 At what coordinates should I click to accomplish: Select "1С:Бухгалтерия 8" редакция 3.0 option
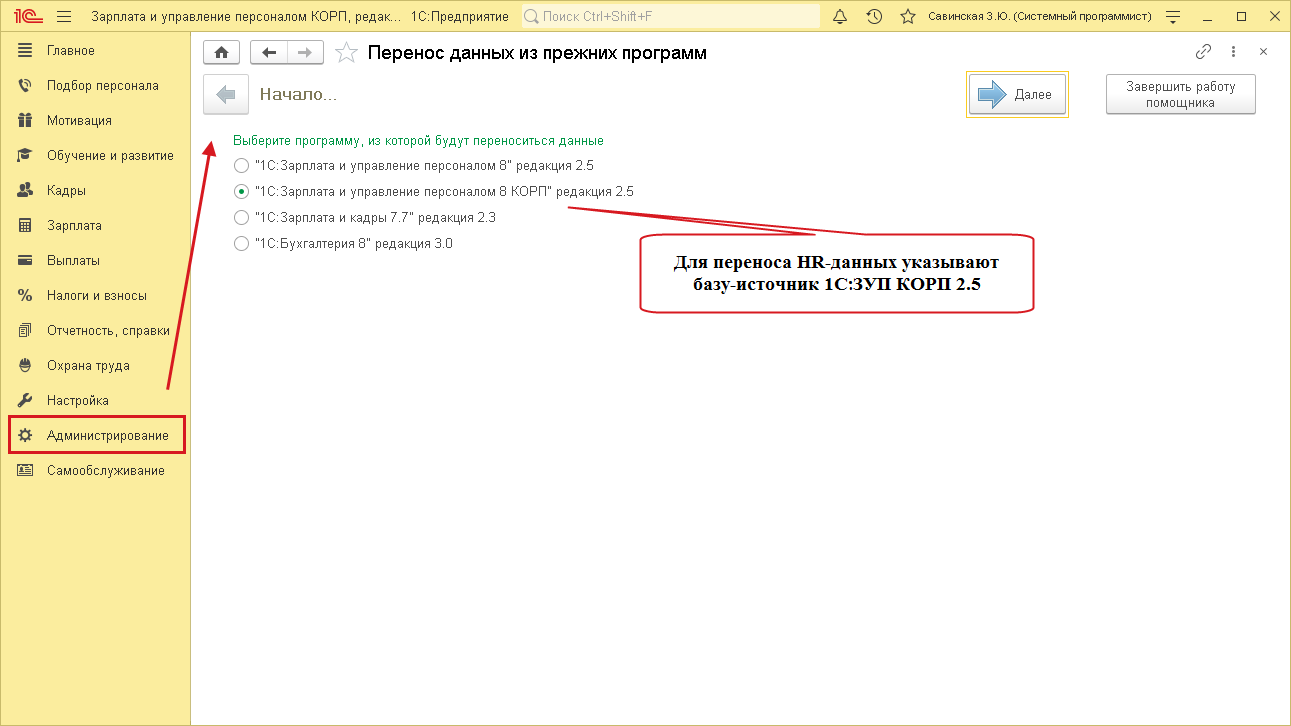(342, 243)
